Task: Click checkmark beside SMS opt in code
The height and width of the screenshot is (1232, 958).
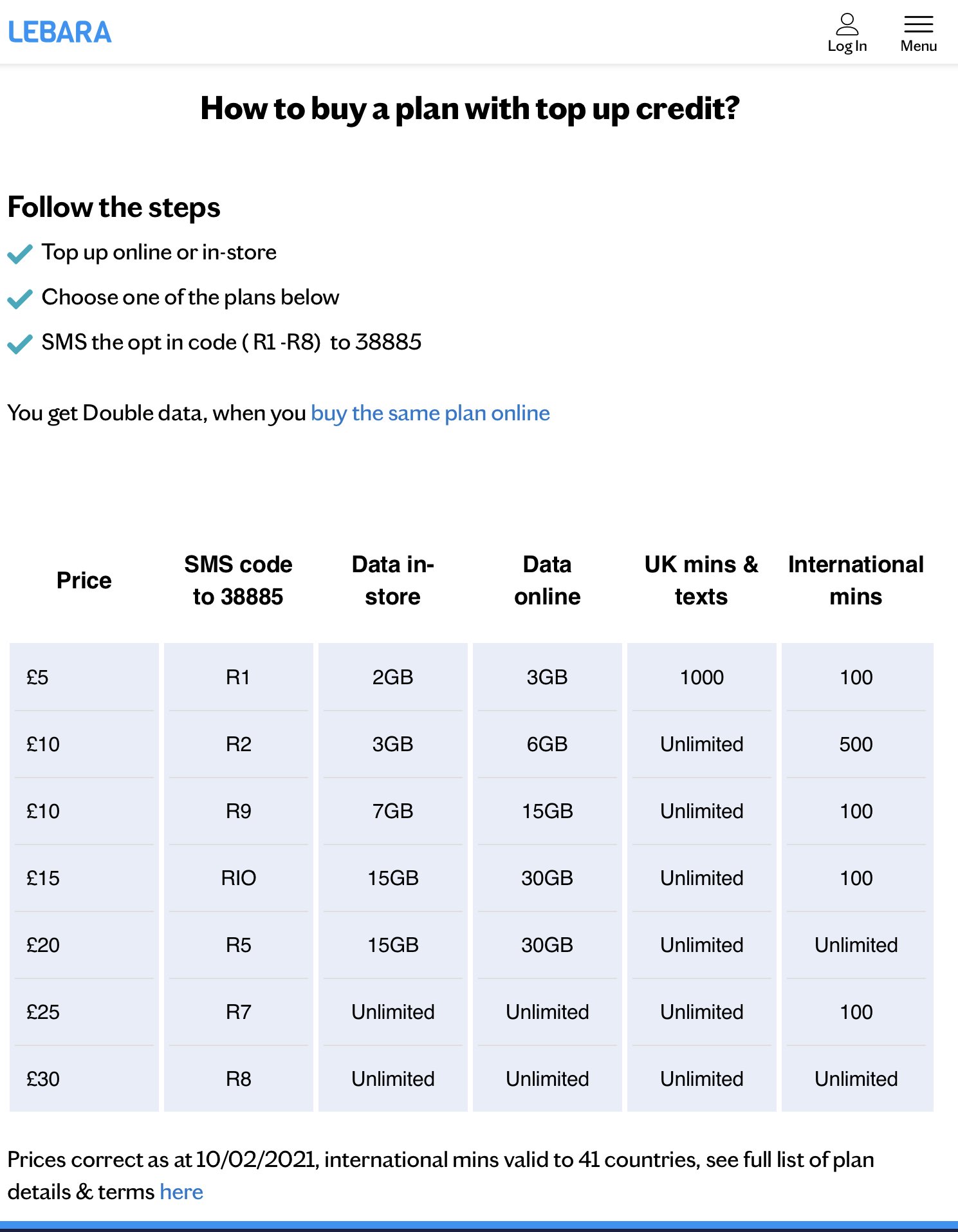Action: (20, 344)
